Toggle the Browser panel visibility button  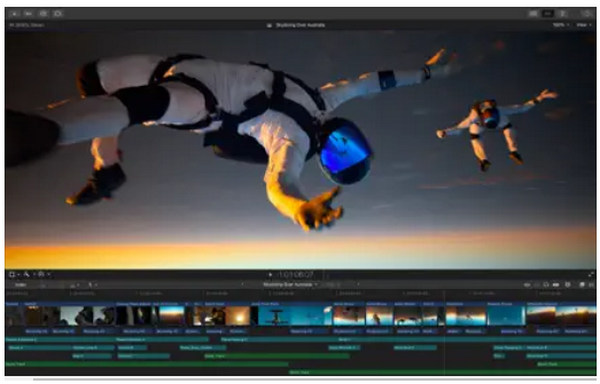pyautogui.click(x=533, y=14)
